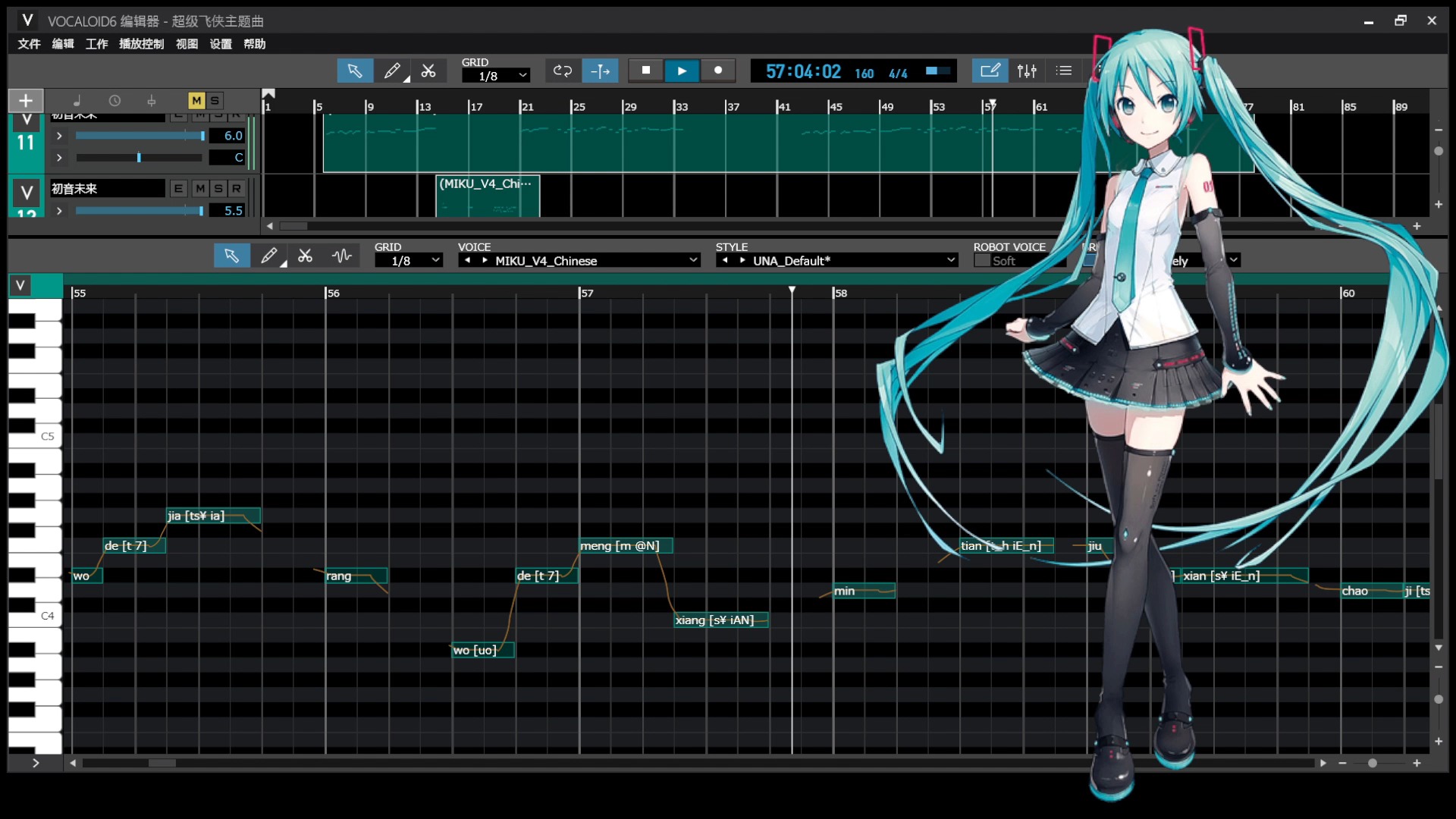This screenshot has height=819, width=1456.
Task: Select the note jia [ts¥ ia]
Action: (213, 516)
